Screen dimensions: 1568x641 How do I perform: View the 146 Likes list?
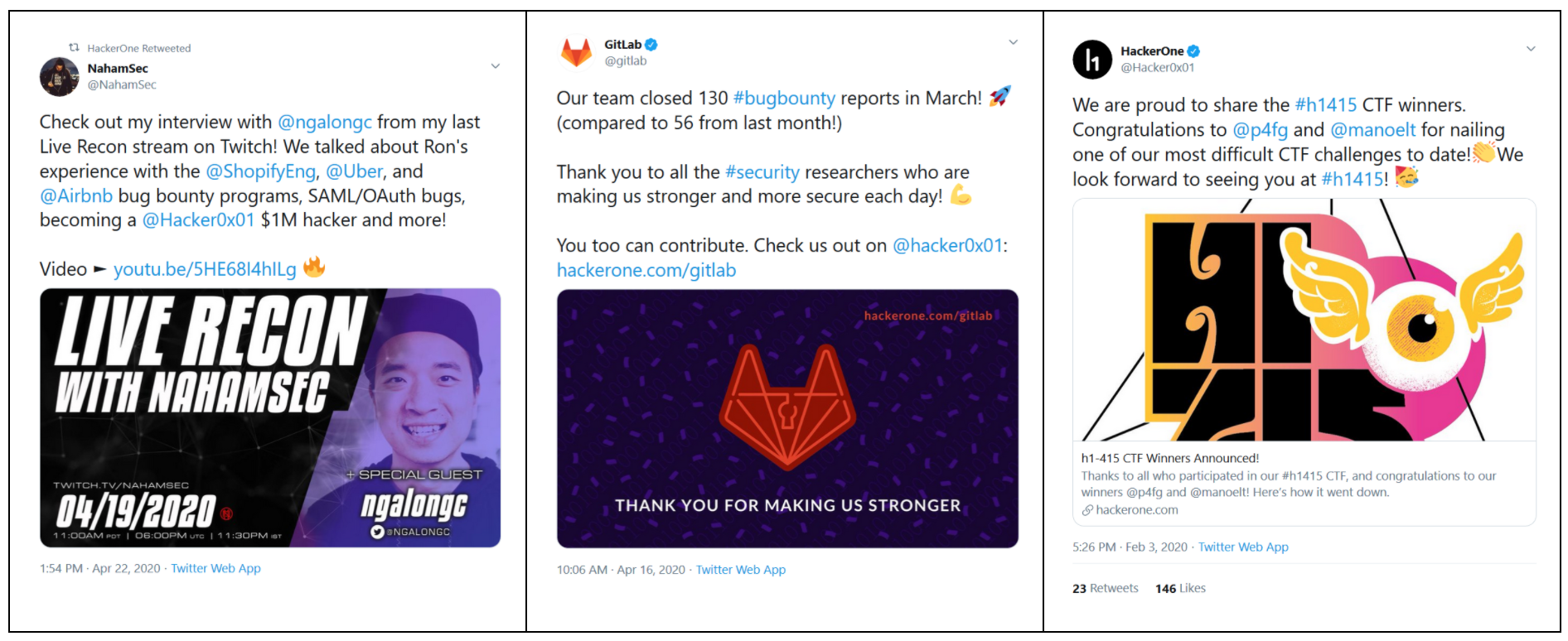coord(1180,588)
